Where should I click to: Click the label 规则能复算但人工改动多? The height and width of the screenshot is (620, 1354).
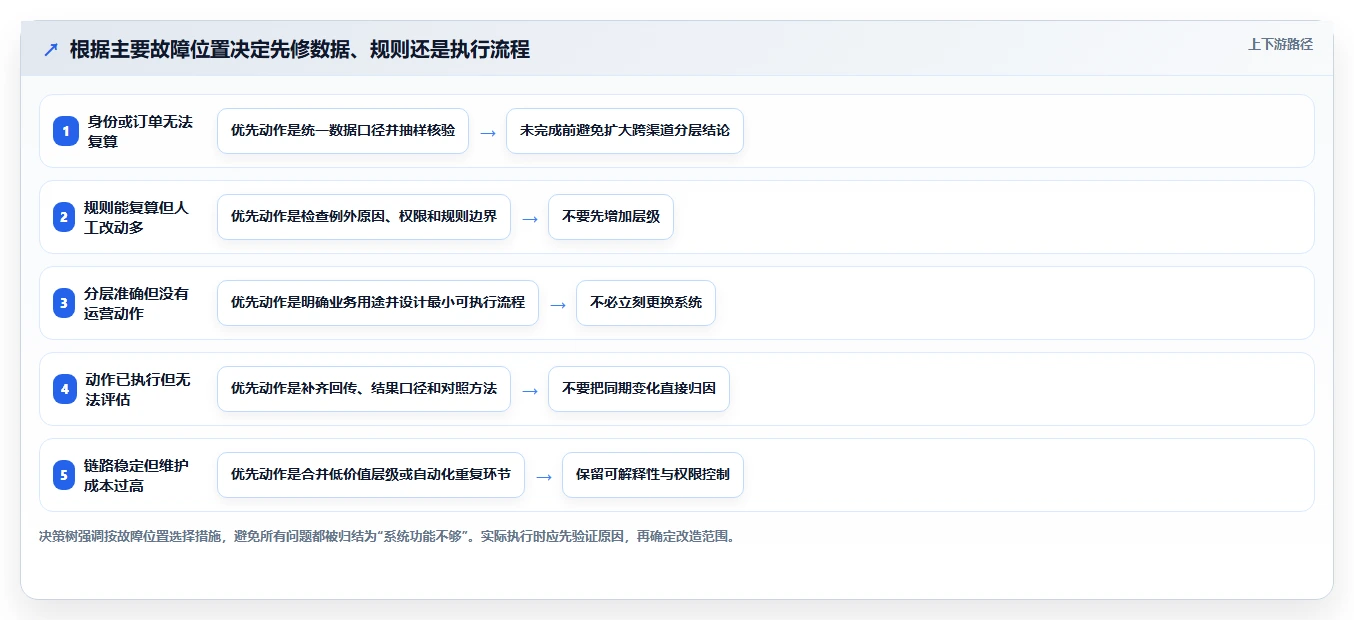[137, 217]
